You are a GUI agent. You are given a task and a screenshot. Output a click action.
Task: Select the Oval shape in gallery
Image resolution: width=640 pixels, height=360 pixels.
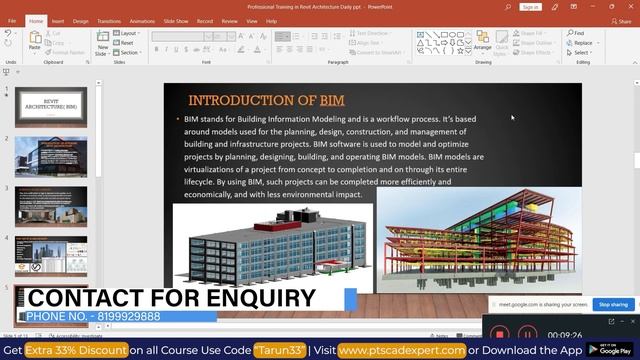coord(452,35)
